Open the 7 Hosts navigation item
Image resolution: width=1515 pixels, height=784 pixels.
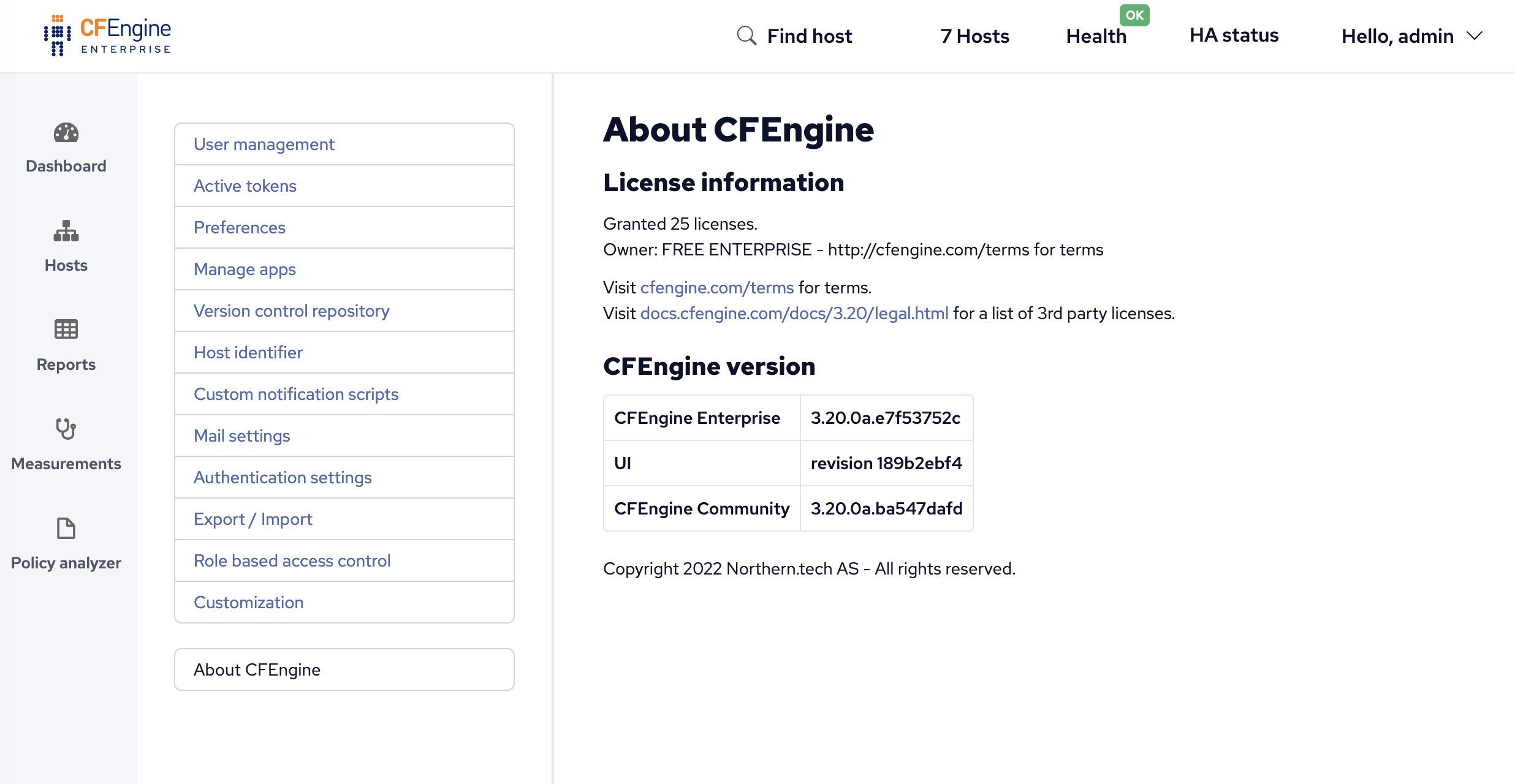pyautogui.click(x=973, y=36)
